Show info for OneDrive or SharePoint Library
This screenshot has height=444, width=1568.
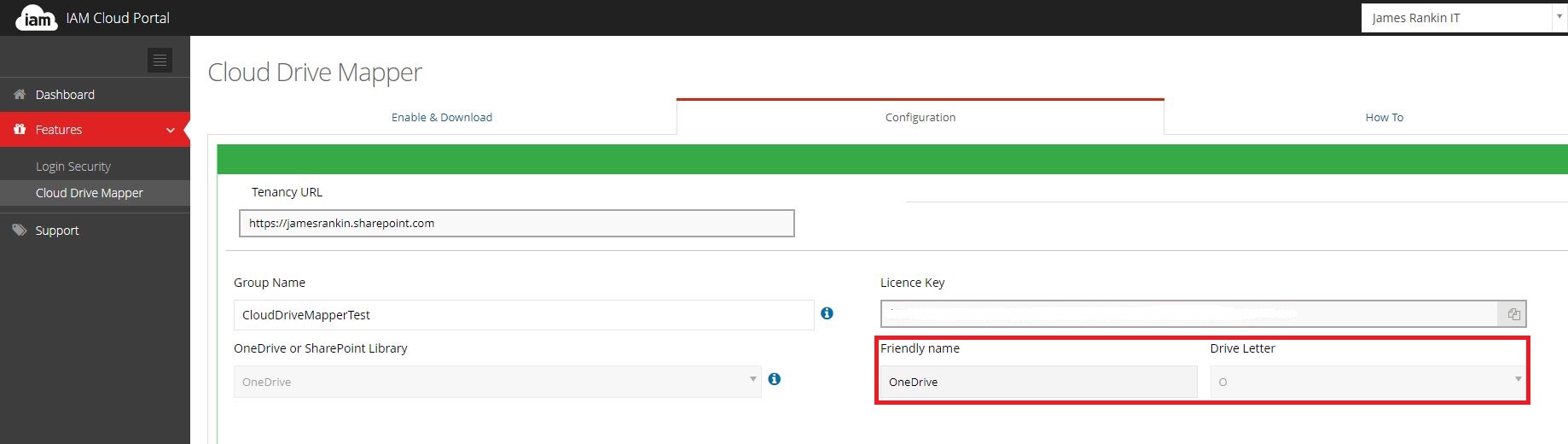tap(775, 379)
